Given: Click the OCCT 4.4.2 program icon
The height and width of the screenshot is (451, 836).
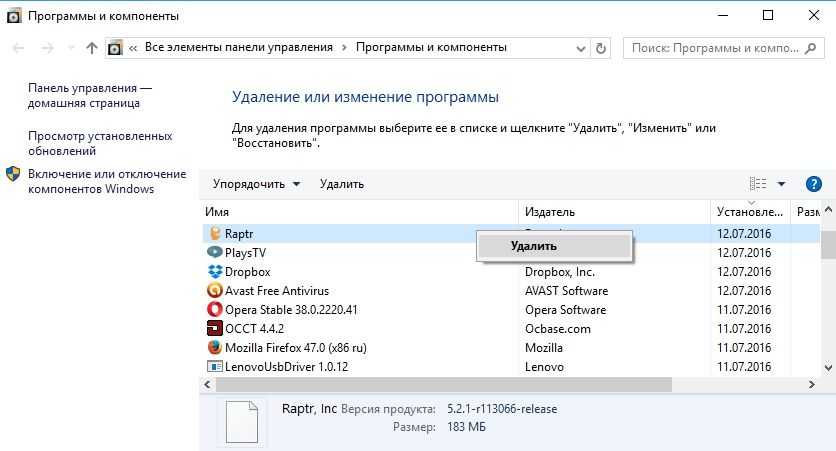Looking at the screenshot, I should 215,328.
